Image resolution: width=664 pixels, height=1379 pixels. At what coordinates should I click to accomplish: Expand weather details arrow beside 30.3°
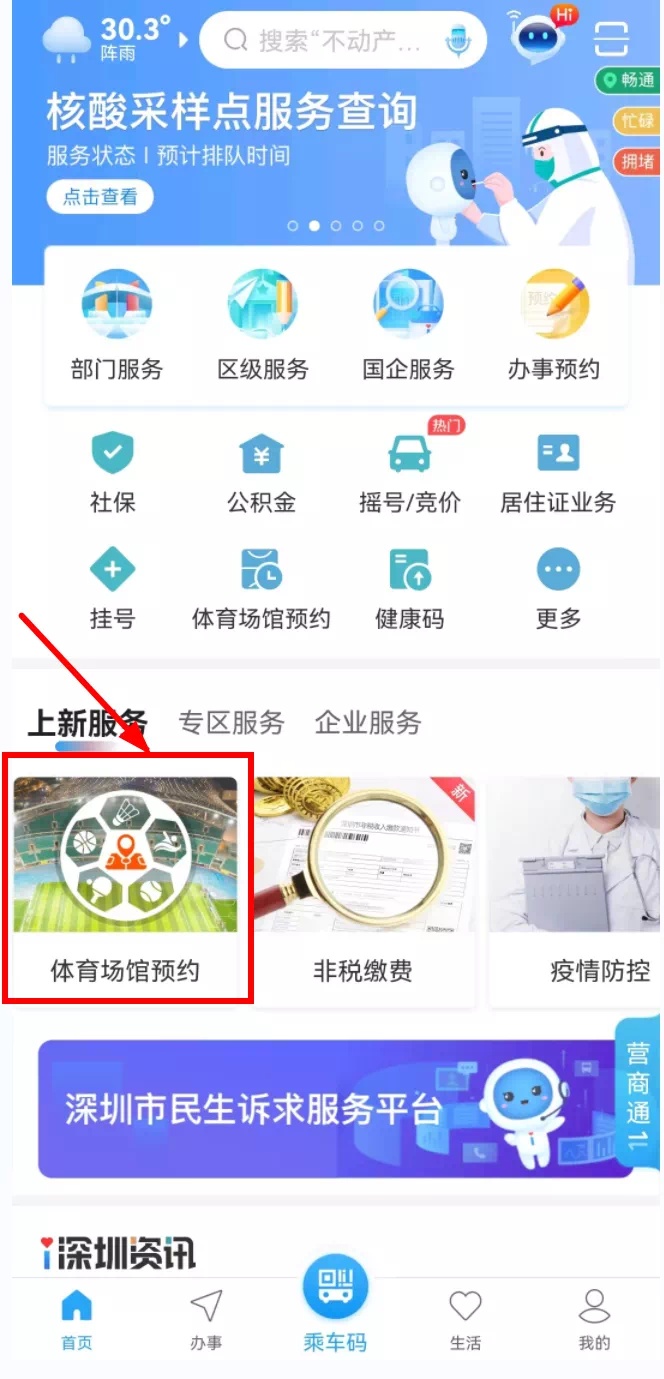[x=183, y=40]
